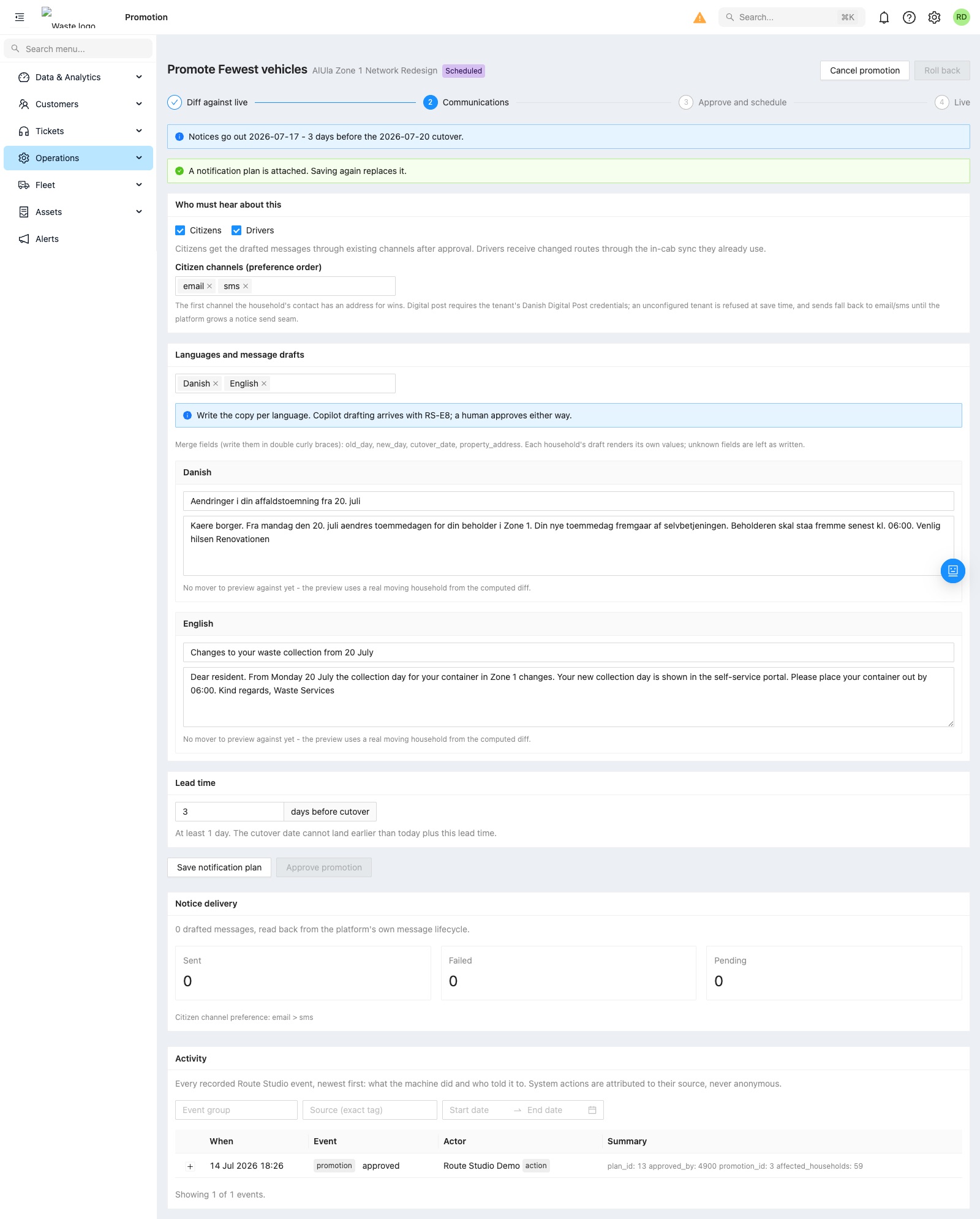Collapse the sidebar menu icon

[x=20, y=17]
